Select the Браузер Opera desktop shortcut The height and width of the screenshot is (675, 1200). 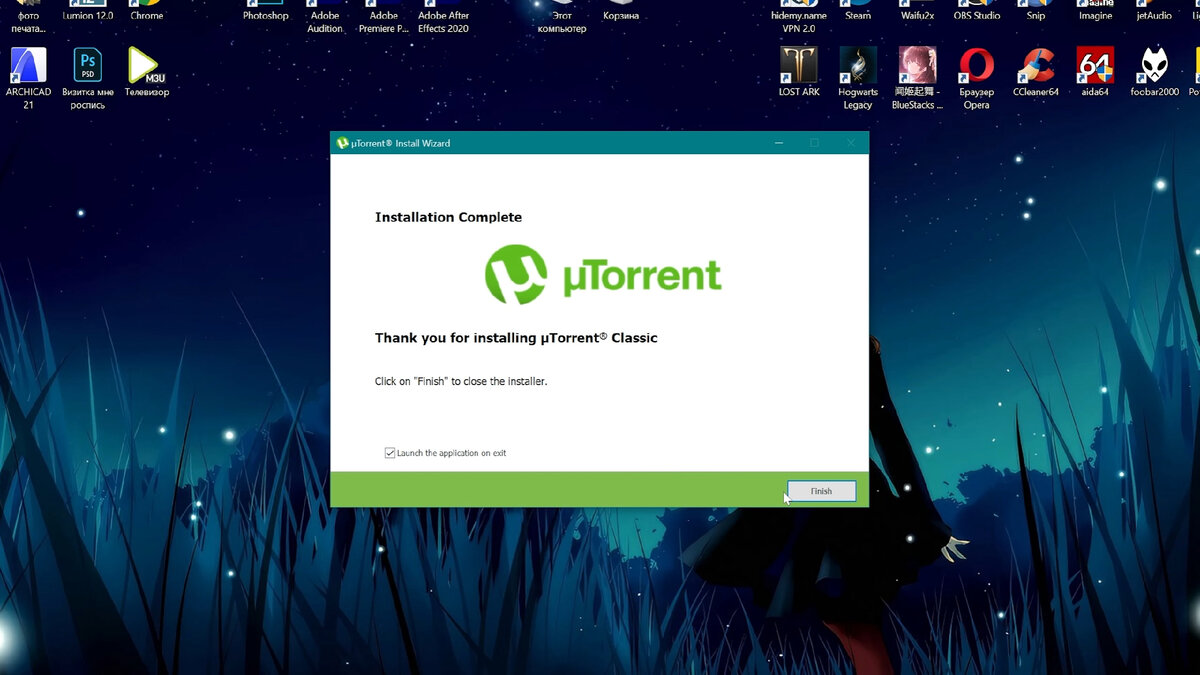click(976, 77)
